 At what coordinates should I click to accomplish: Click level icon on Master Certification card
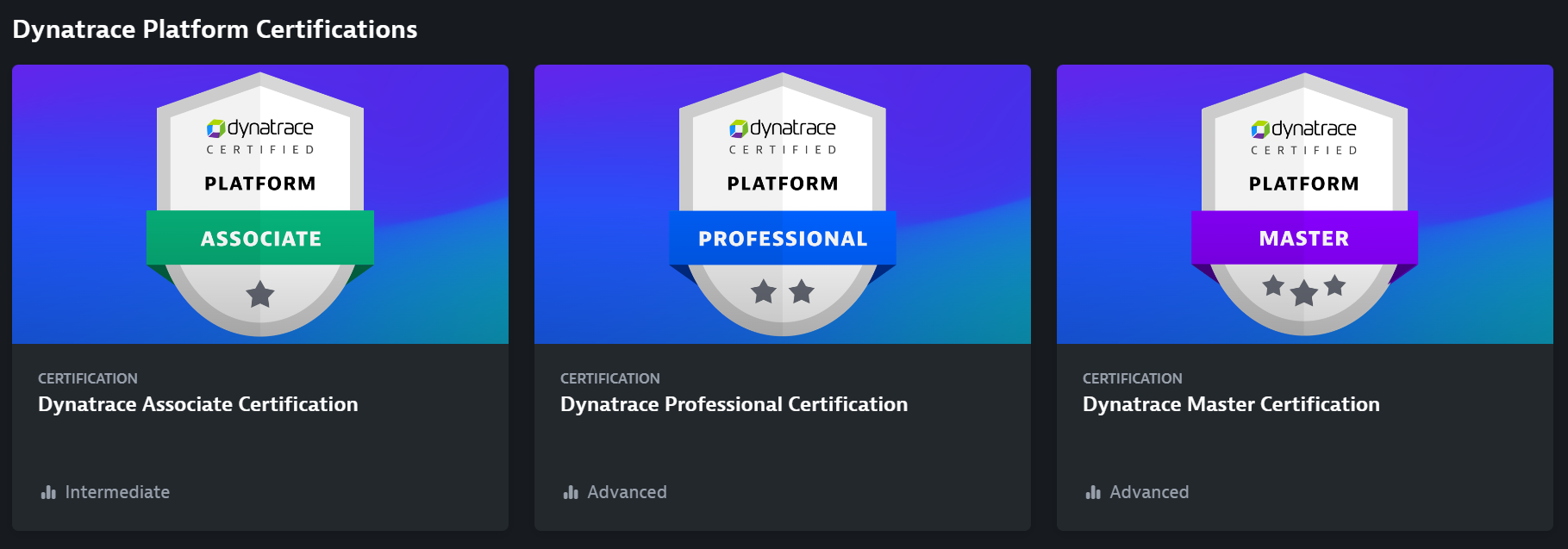[x=1093, y=492]
